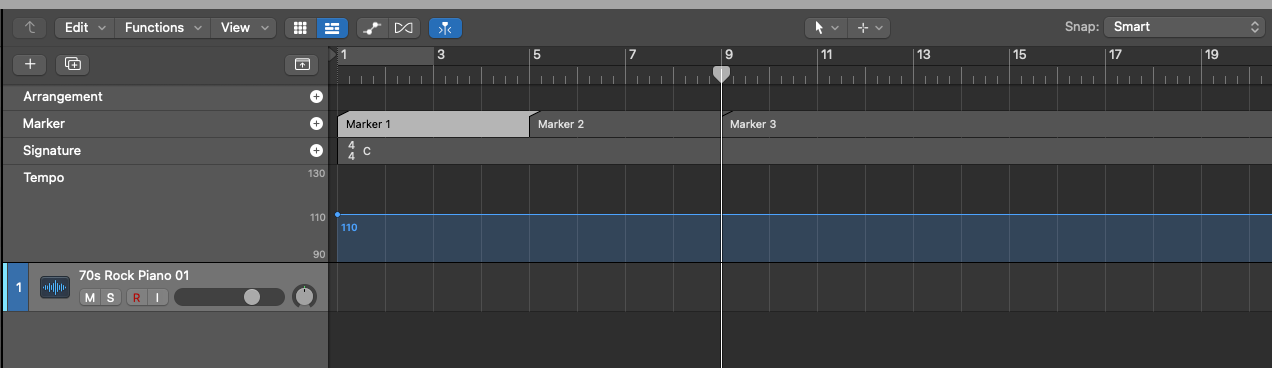Click the back/up arrow button
The image size is (1272, 368).
pos(30,28)
